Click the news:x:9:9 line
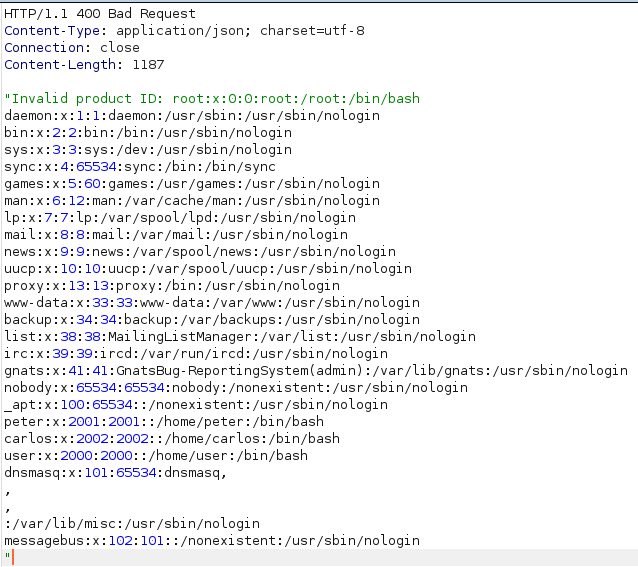 (200, 252)
